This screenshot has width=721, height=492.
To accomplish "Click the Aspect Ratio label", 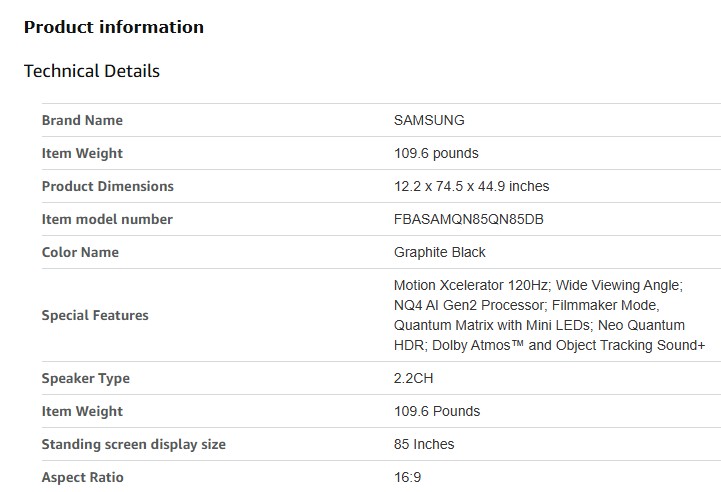I will [x=82, y=477].
